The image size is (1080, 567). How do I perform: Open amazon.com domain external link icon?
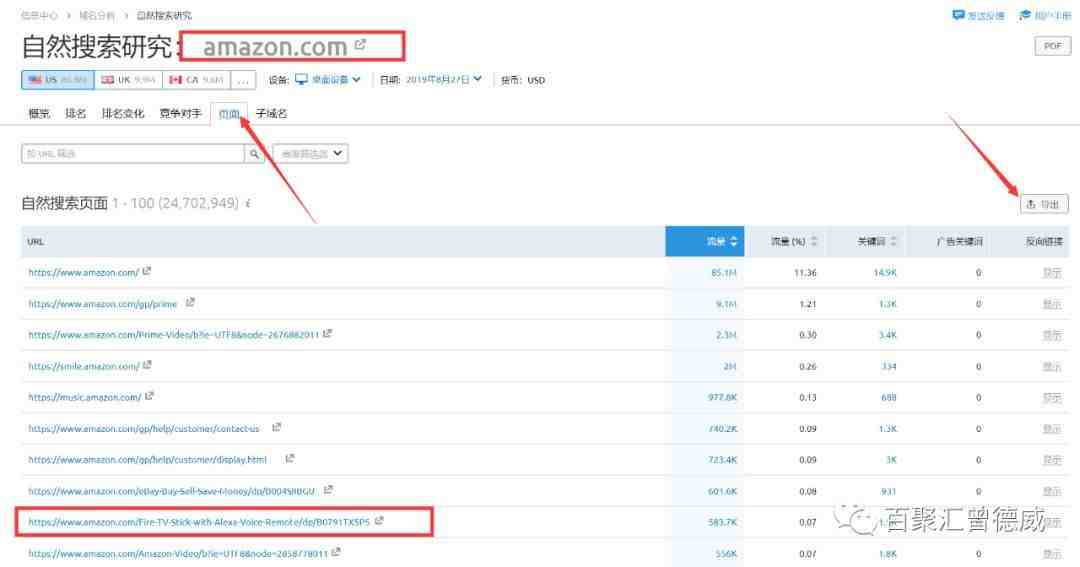click(x=360, y=45)
